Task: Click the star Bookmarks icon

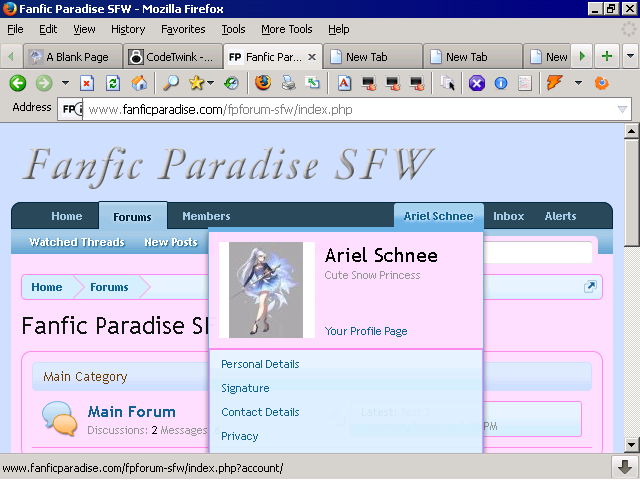Action: [196, 83]
